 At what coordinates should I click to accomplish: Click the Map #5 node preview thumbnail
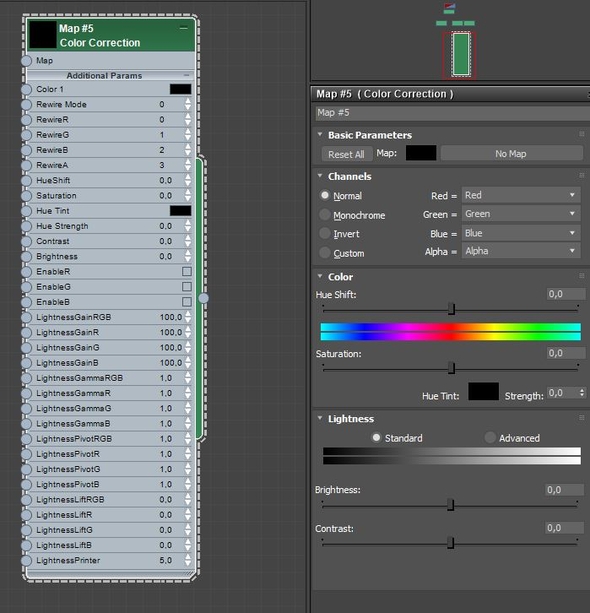[x=43, y=35]
